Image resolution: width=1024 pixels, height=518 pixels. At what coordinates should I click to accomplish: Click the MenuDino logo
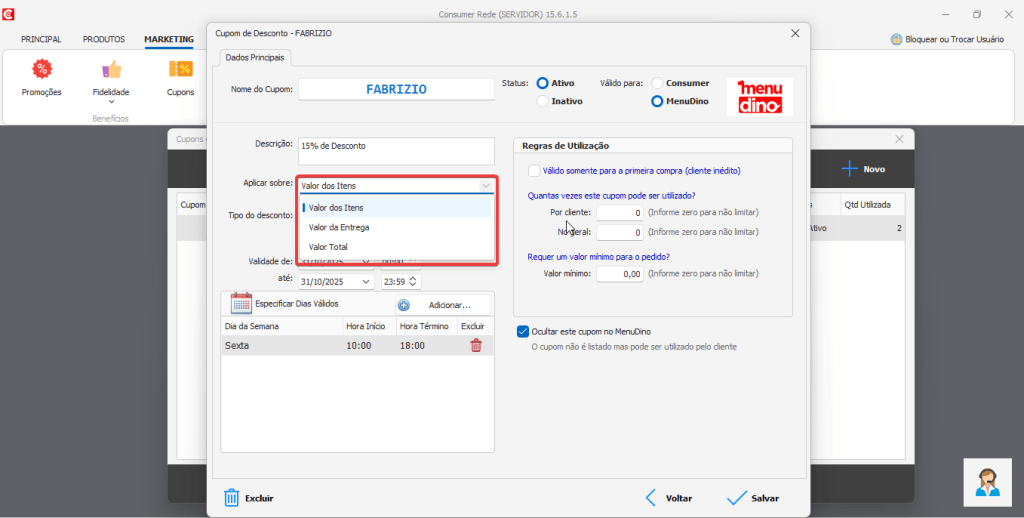[x=759, y=97]
